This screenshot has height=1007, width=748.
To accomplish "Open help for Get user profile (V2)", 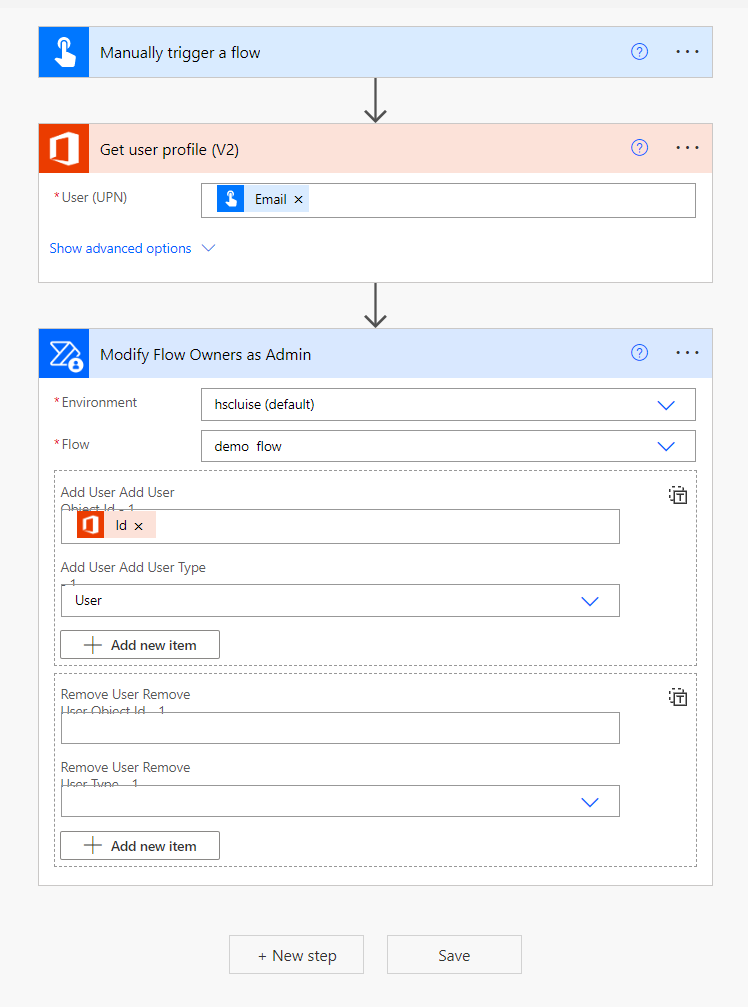I will 639,148.
